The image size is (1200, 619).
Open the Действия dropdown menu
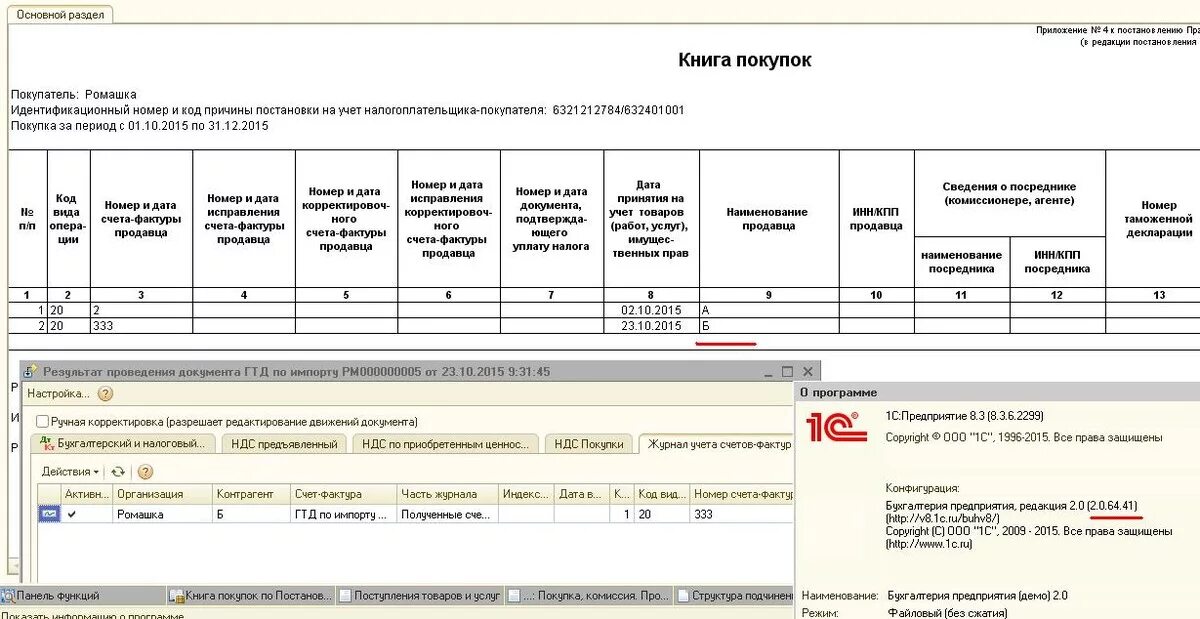pyautogui.click(x=70, y=472)
